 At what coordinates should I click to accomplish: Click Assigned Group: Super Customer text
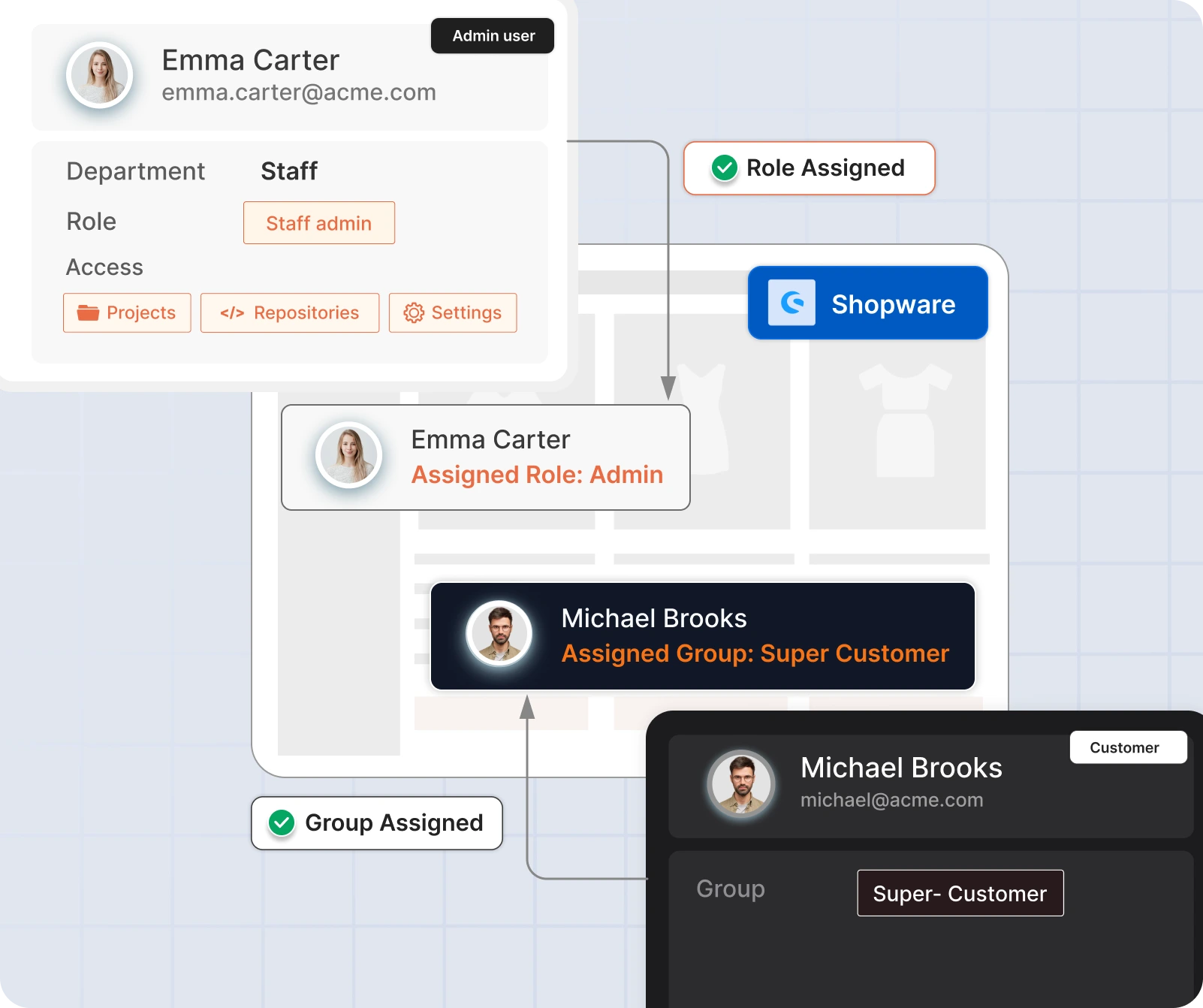[755, 653]
